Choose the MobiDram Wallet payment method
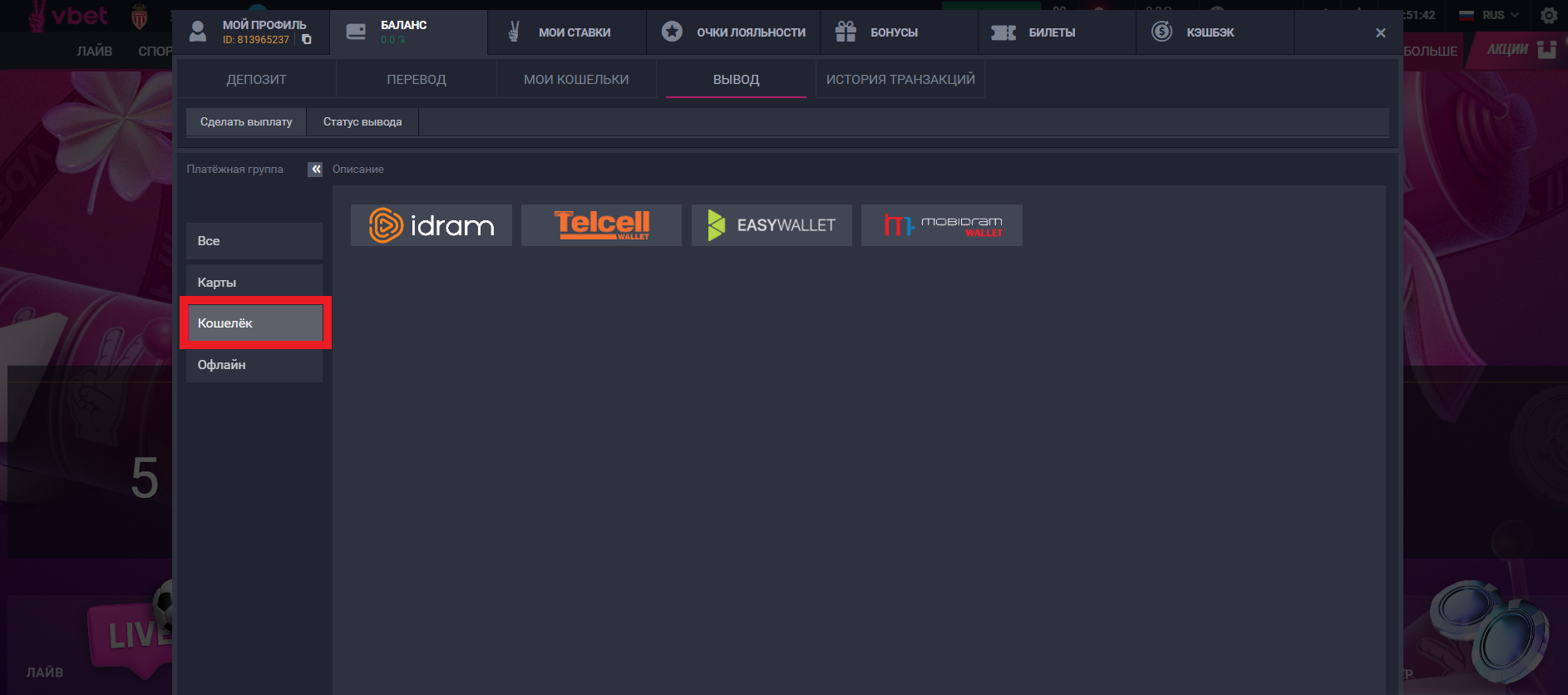The width and height of the screenshot is (1568, 695). click(x=942, y=225)
